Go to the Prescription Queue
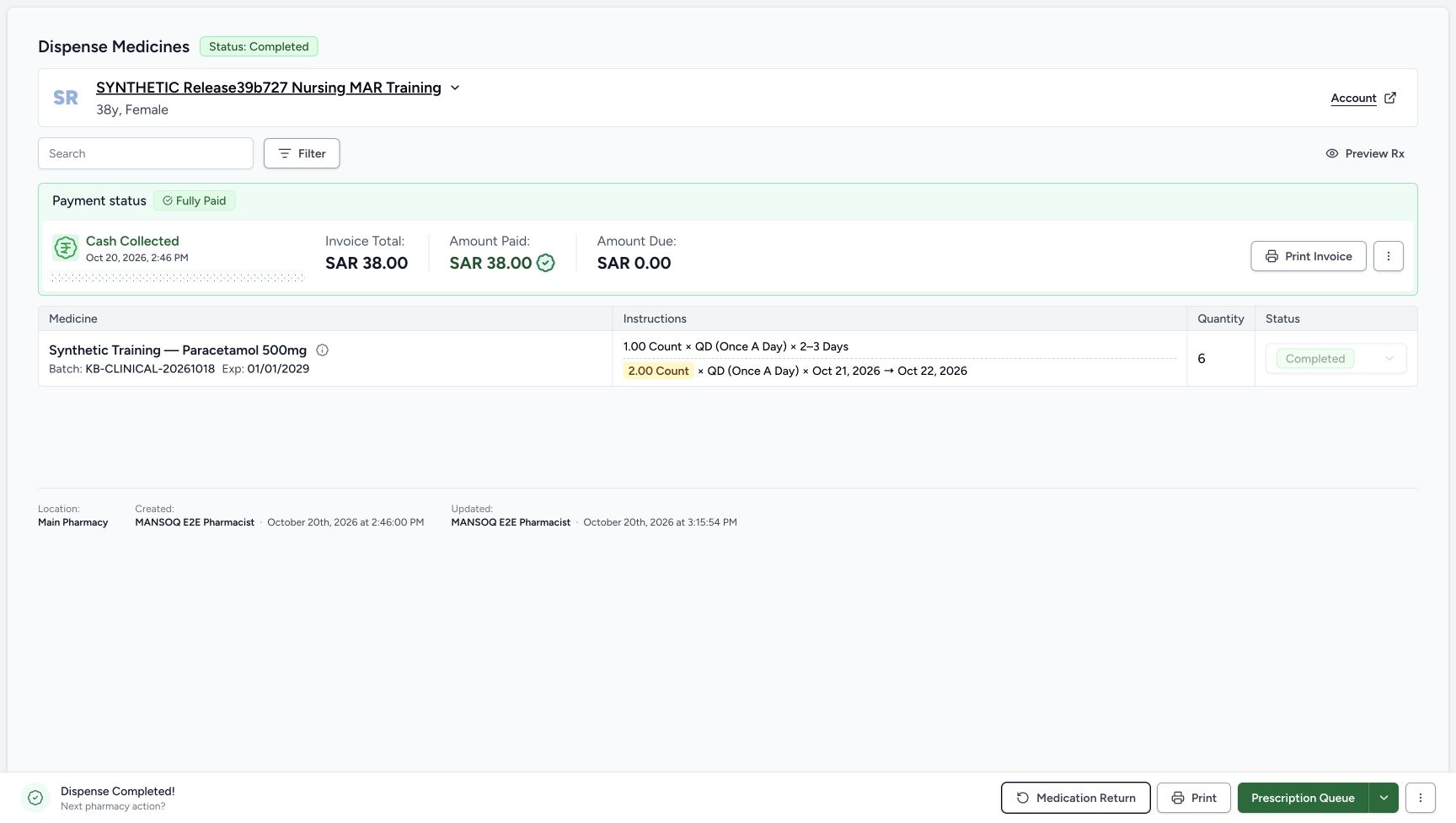Screen dimensions: 1456x823 click(1303, 798)
